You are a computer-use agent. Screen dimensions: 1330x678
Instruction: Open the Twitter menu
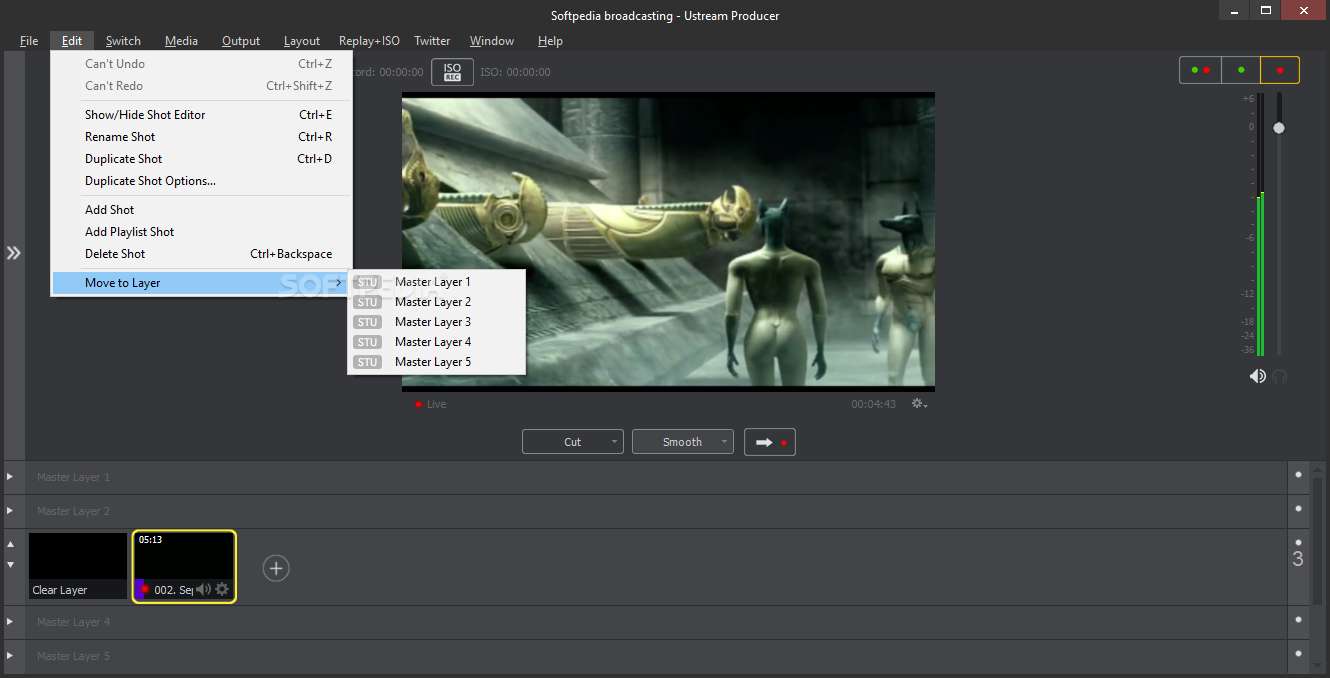(432, 41)
